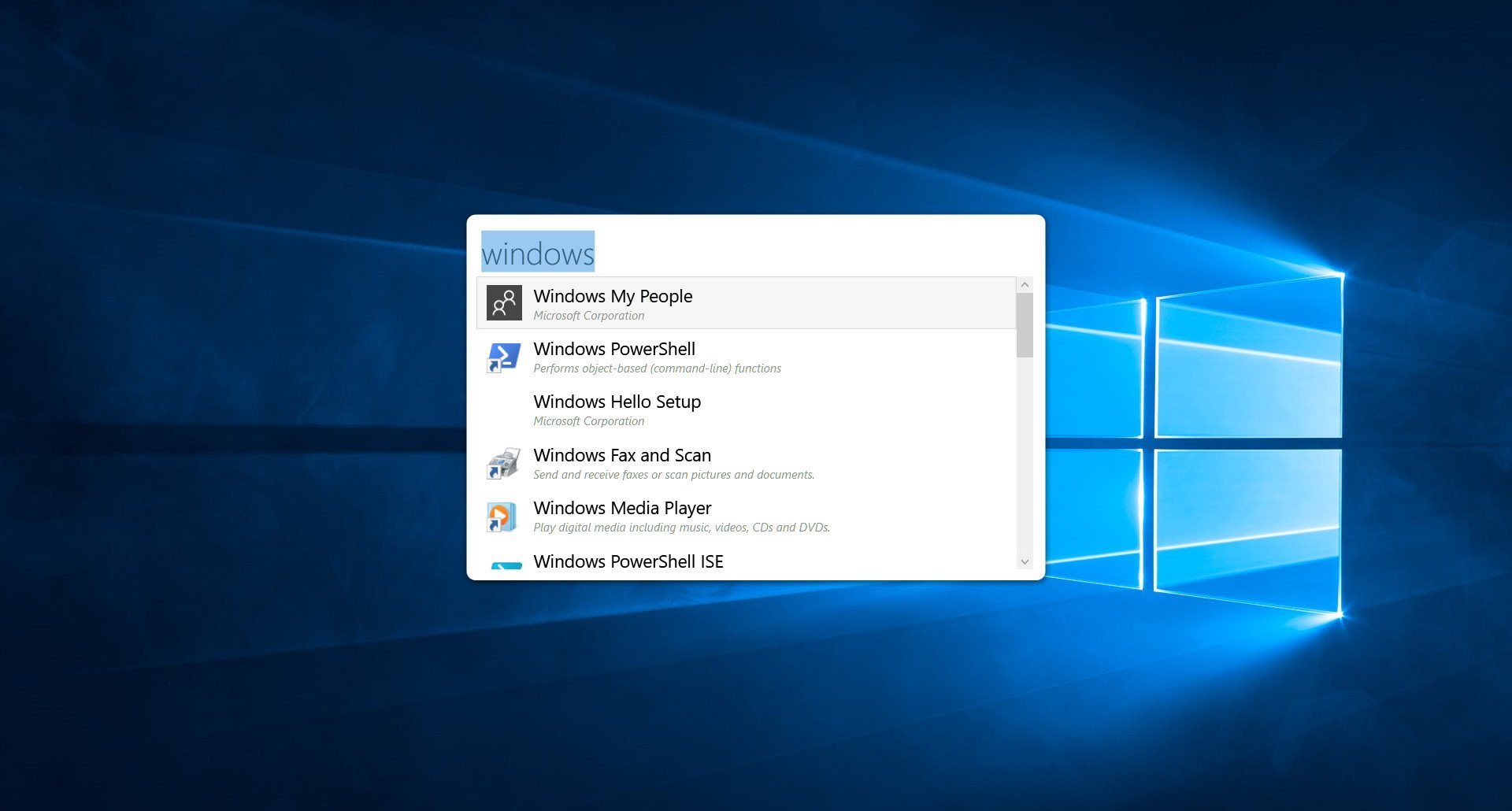Launch the "Windows Media Player" result title

tap(622, 509)
